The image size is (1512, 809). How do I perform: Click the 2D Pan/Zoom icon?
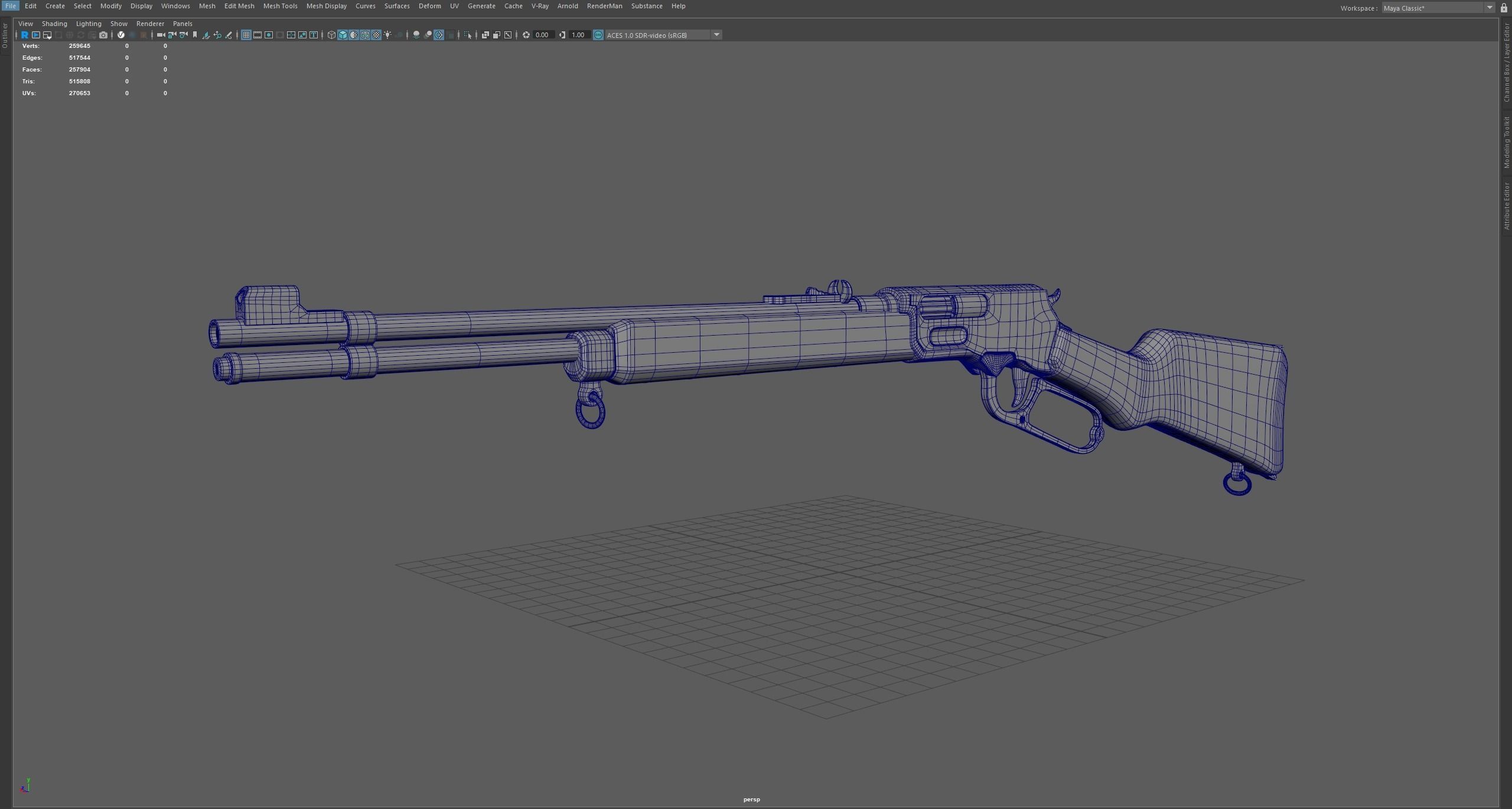[217, 35]
